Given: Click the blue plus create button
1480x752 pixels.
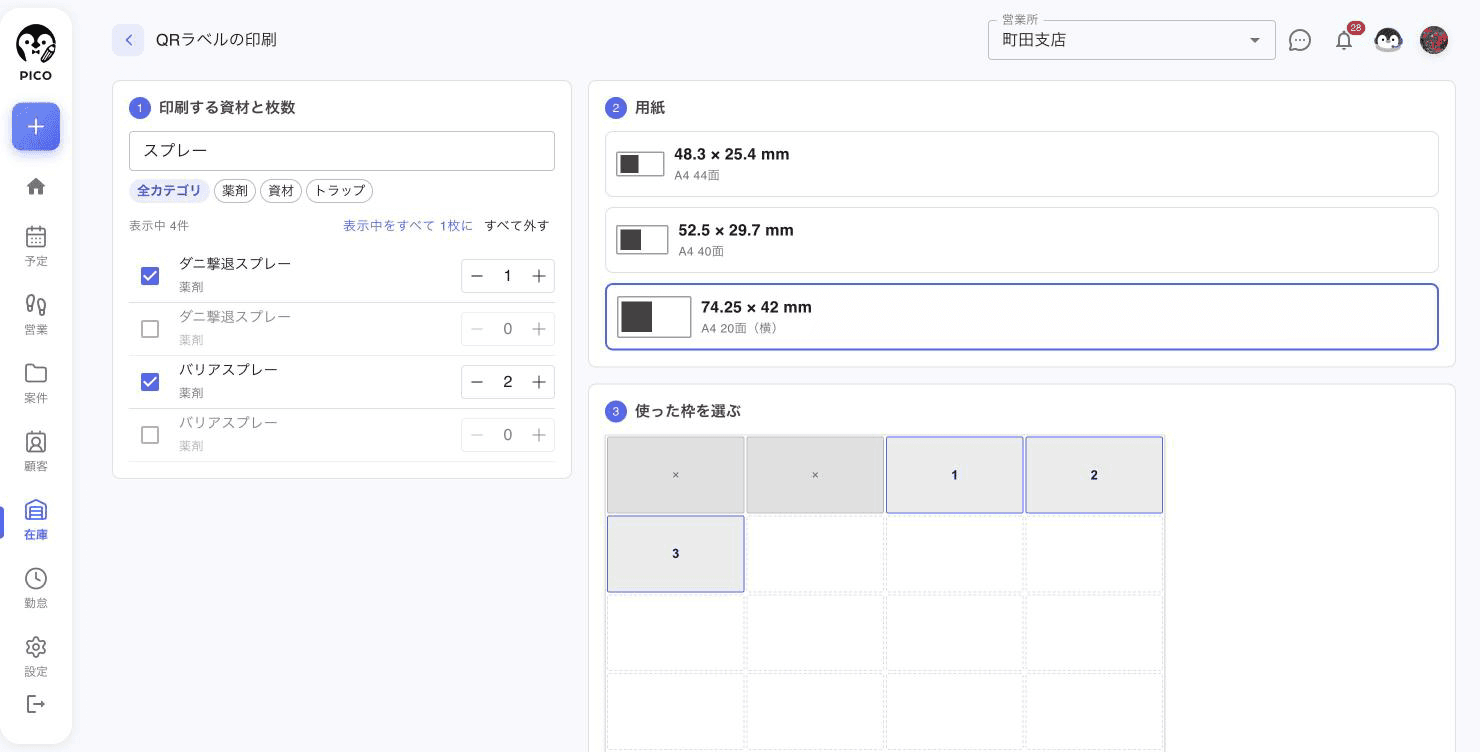Looking at the screenshot, I should click(36, 127).
